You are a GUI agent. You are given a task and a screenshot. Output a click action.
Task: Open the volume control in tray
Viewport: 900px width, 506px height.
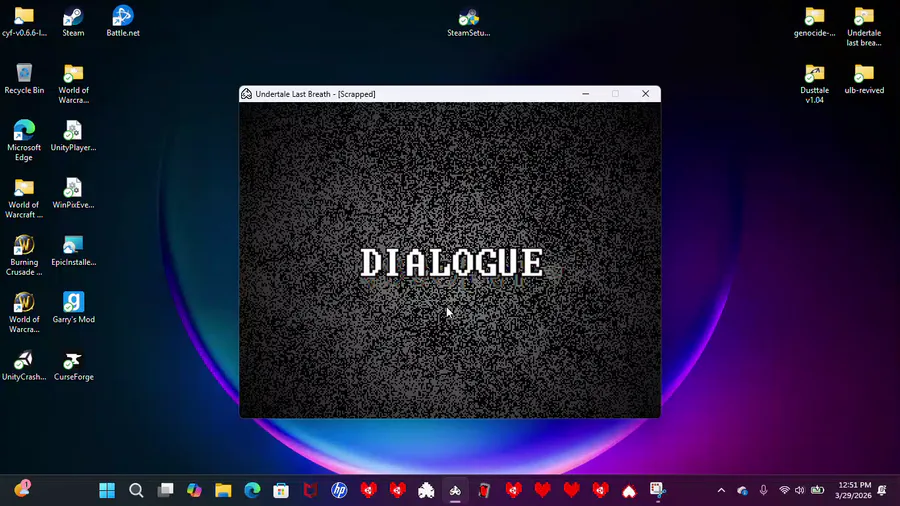click(x=800, y=491)
